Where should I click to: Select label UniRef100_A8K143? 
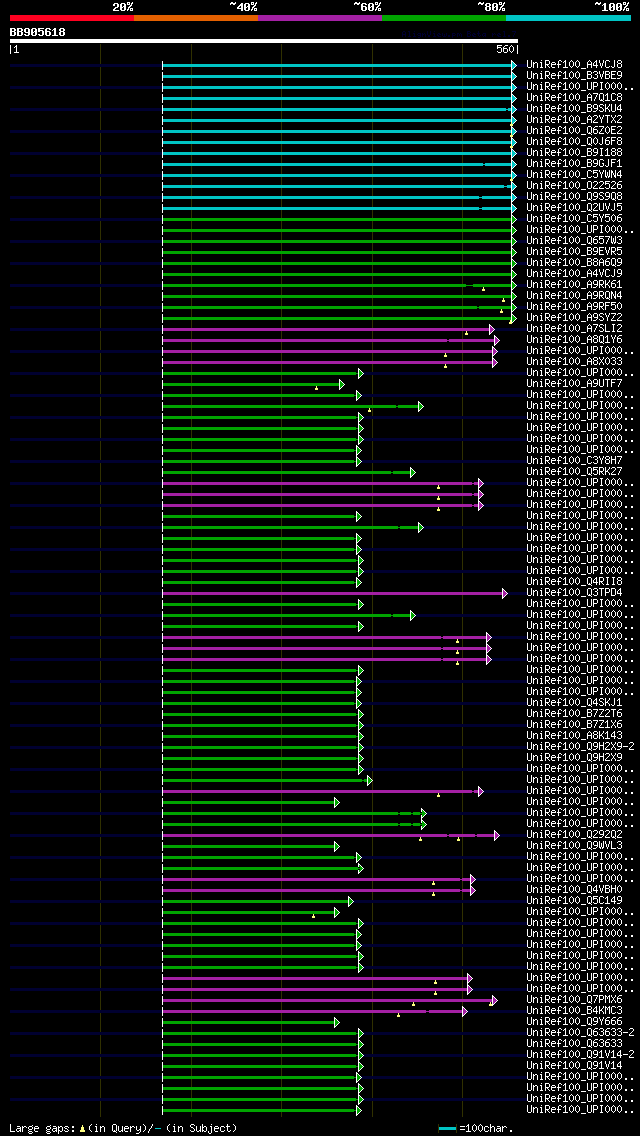tap(574, 736)
